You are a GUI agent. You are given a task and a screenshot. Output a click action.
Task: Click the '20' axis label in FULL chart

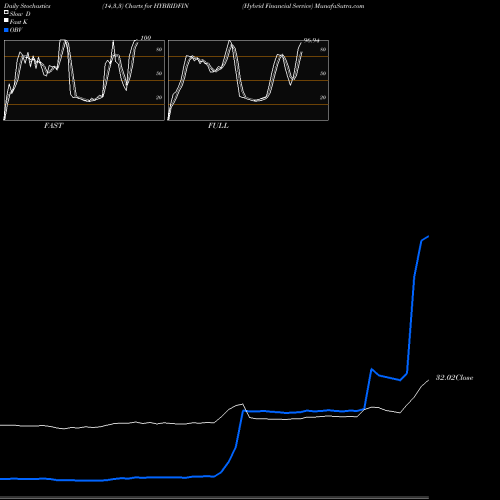323,97
